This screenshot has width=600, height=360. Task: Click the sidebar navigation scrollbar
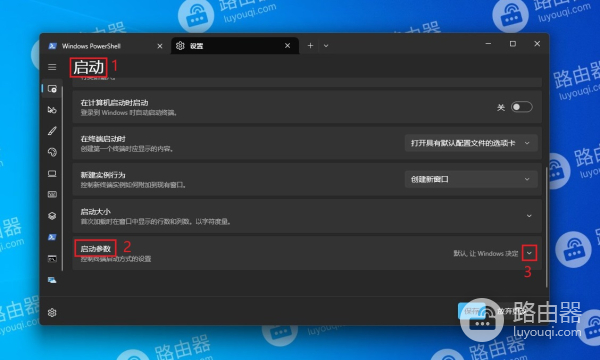click(62, 179)
